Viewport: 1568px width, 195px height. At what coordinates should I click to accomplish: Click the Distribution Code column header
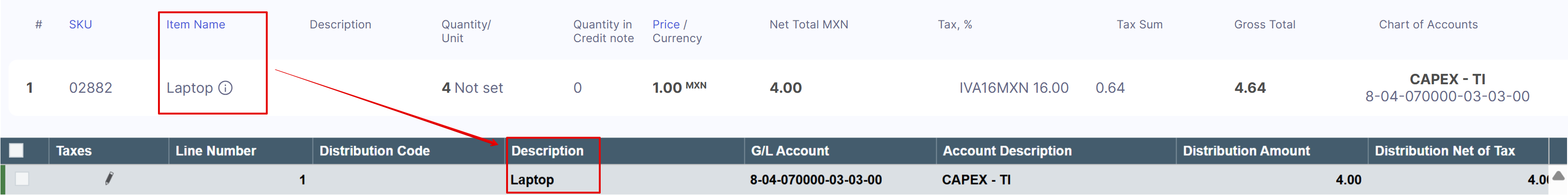pos(374,151)
